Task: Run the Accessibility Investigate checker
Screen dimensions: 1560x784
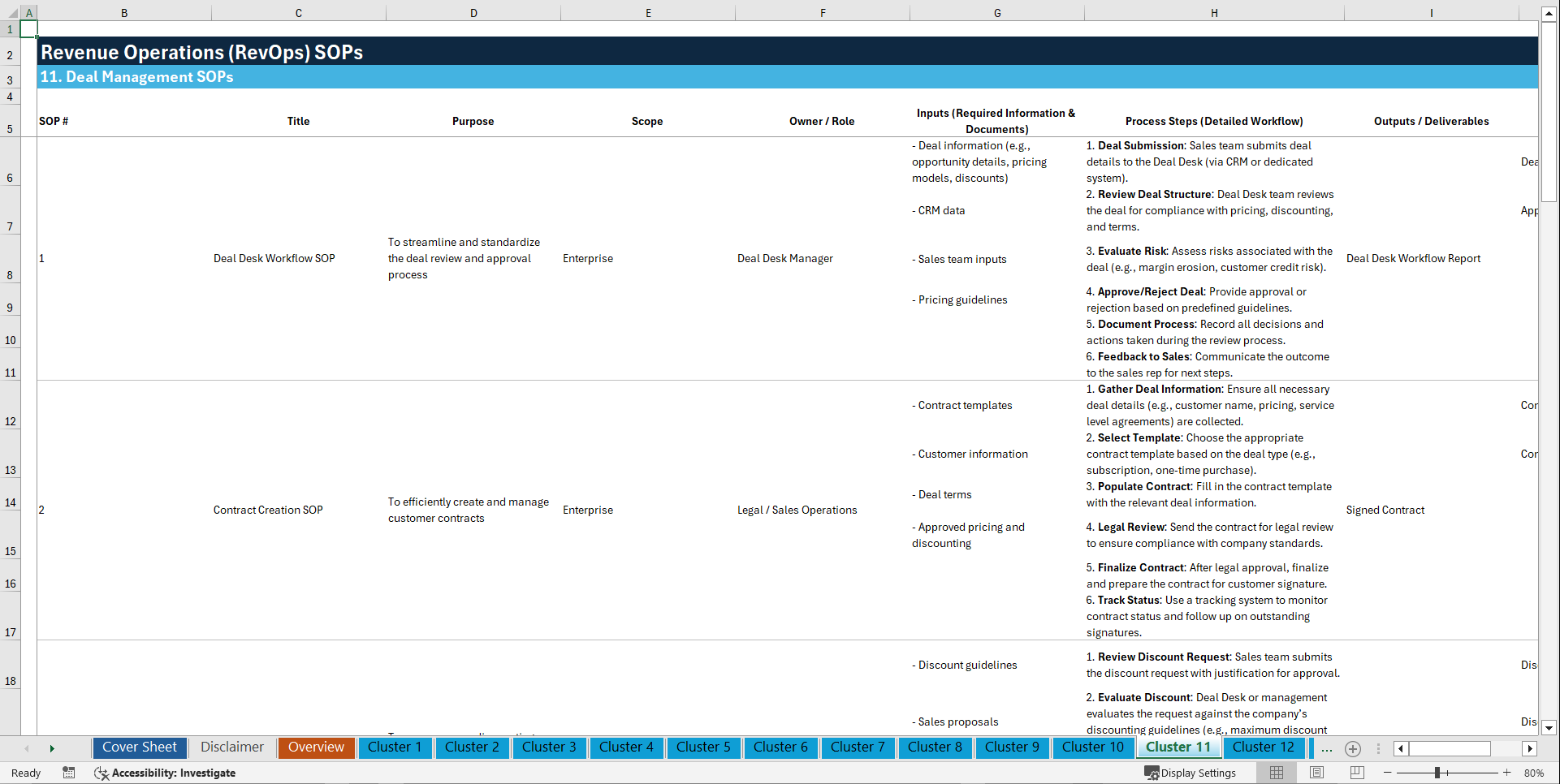Action: point(166,773)
